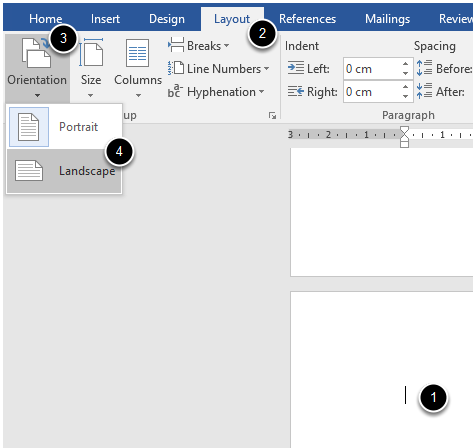
Task: Click the Indent Left icon
Action: (x=296, y=68)
